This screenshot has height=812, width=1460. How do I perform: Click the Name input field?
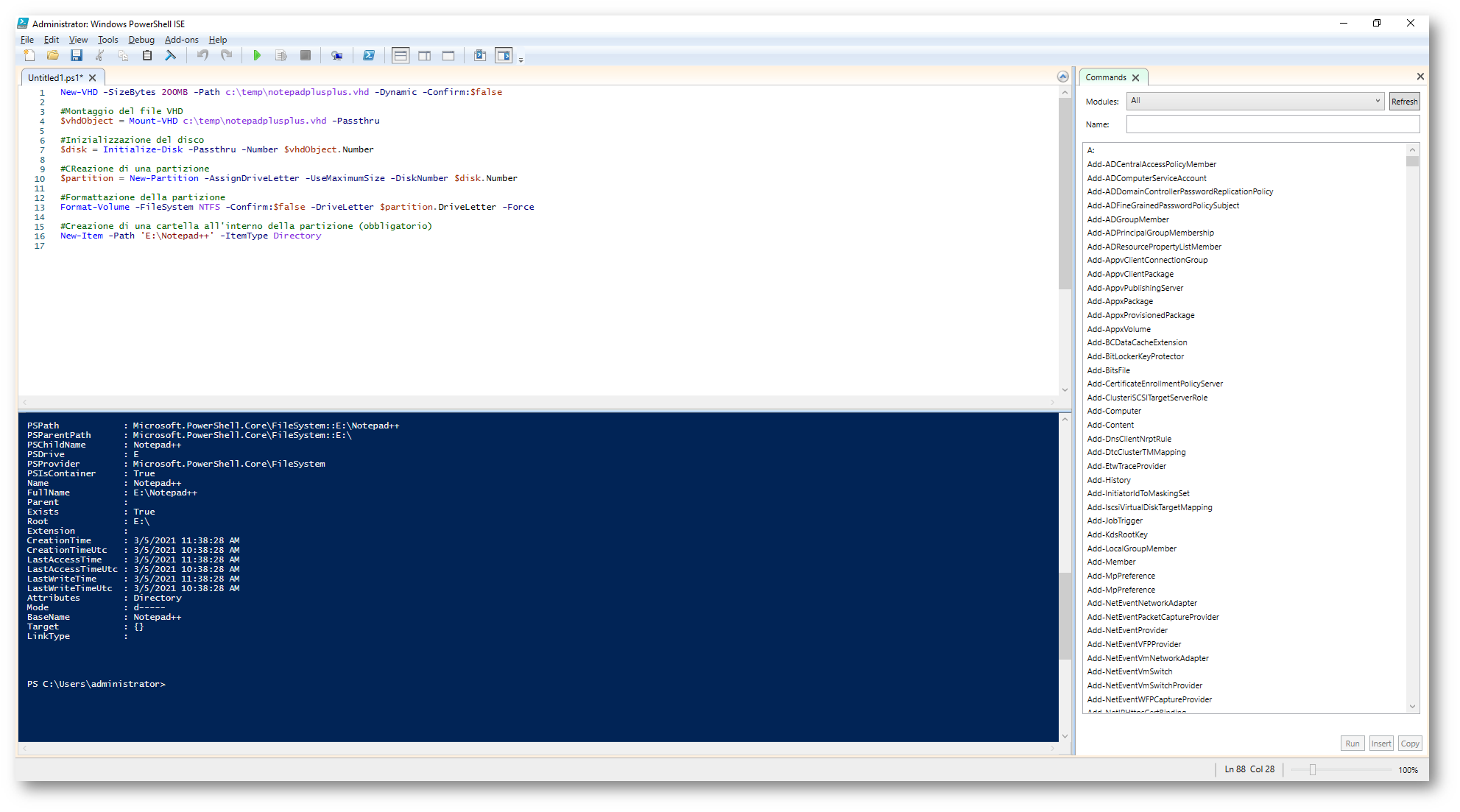tap(1272, 124)
